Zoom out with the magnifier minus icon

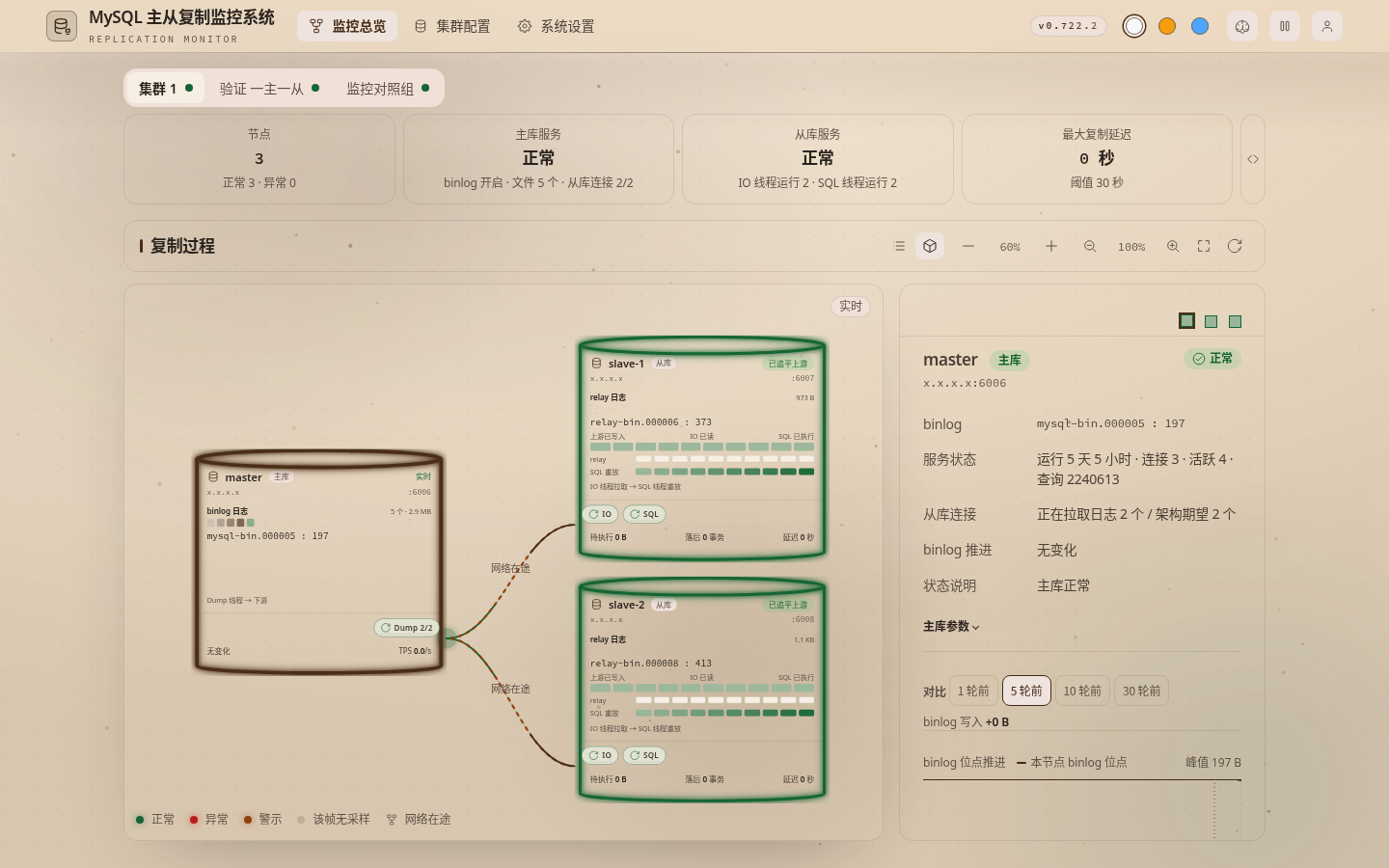(1090, 246)
